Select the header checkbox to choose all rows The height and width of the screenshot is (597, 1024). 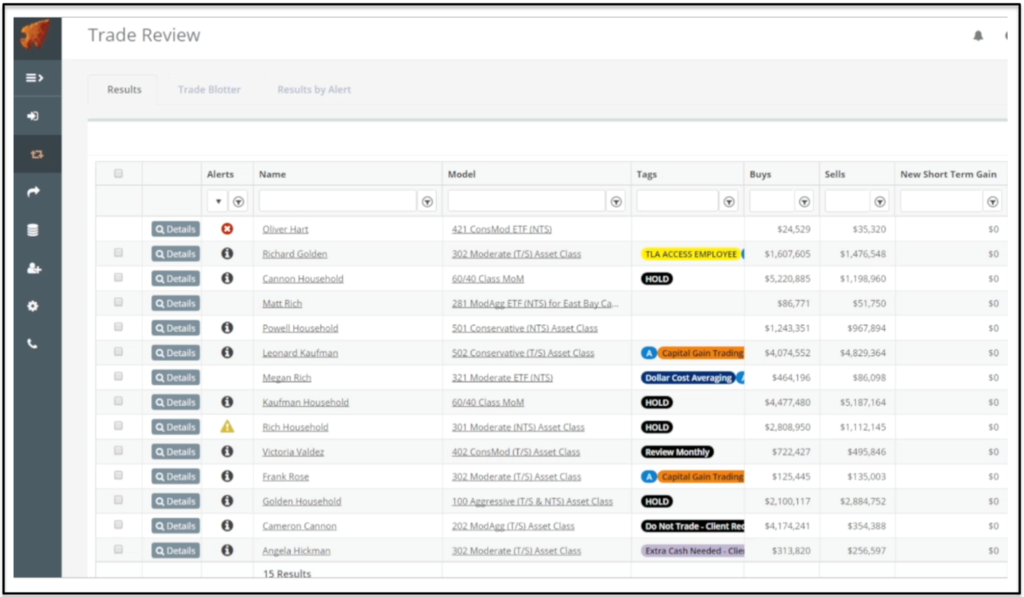click(118, 172)
